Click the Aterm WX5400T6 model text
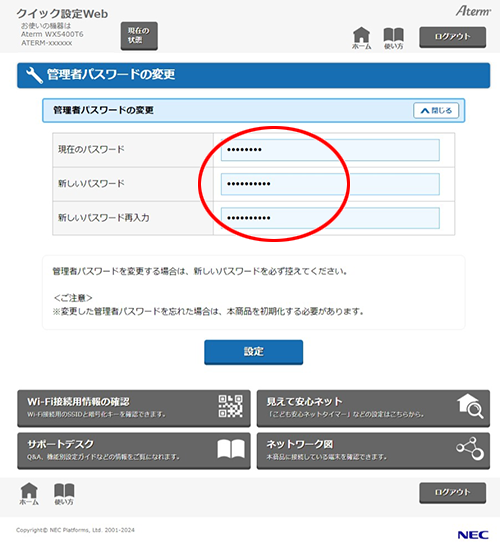The image size is (500, 547). (x=52, y=34)
